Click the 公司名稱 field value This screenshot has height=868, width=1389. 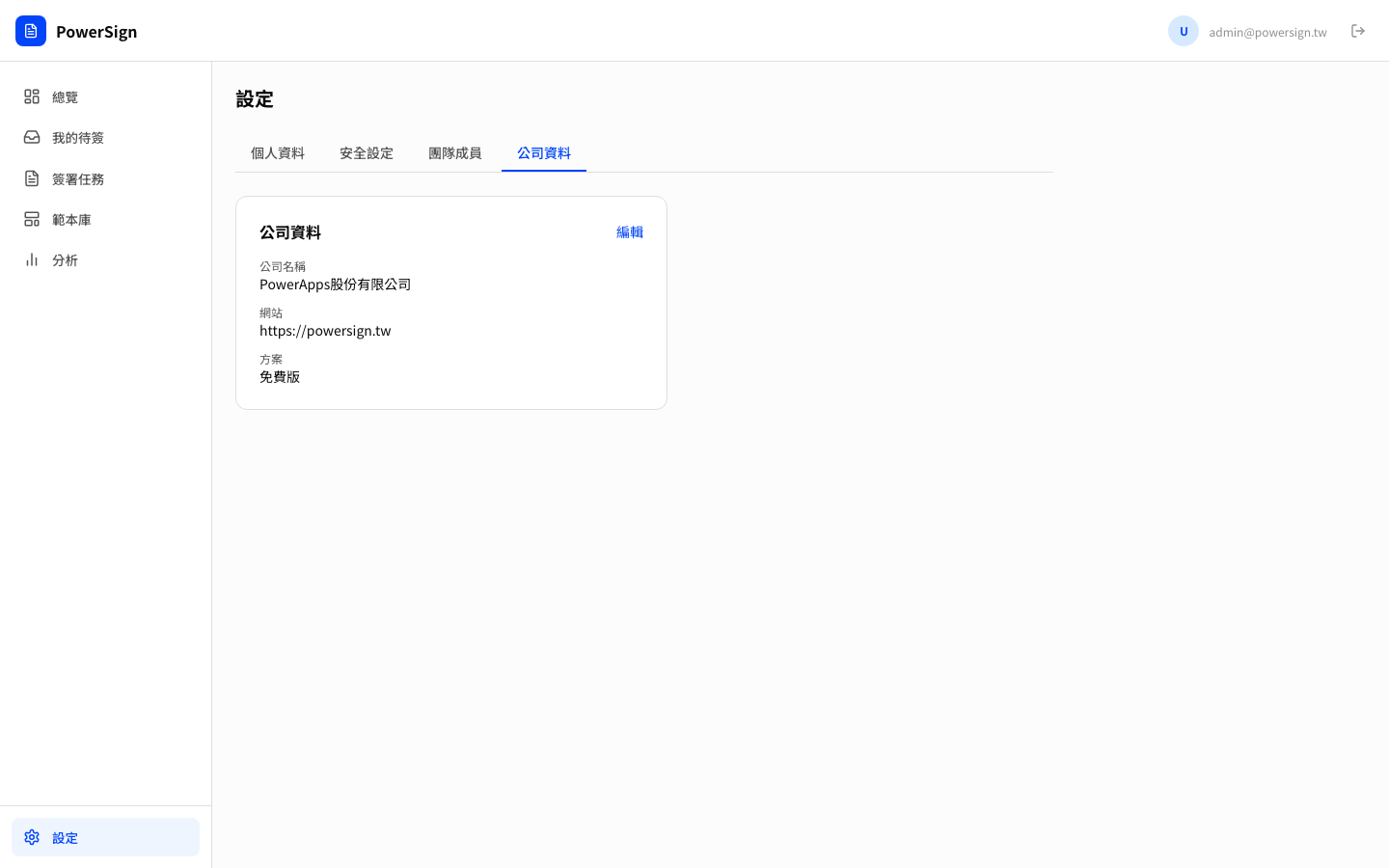(335, 284)
